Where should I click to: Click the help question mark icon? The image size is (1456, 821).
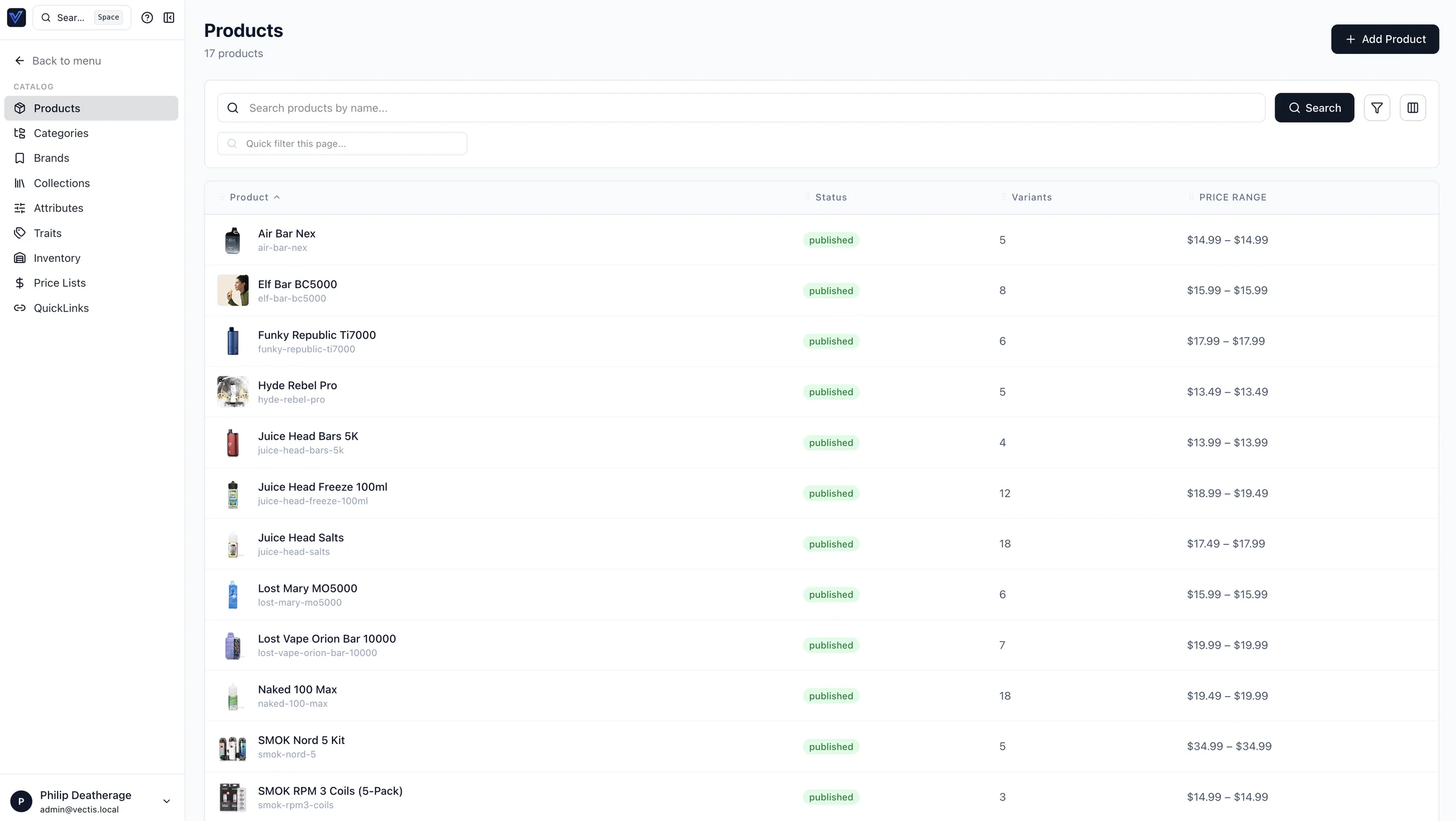click(x=147, y=18)
